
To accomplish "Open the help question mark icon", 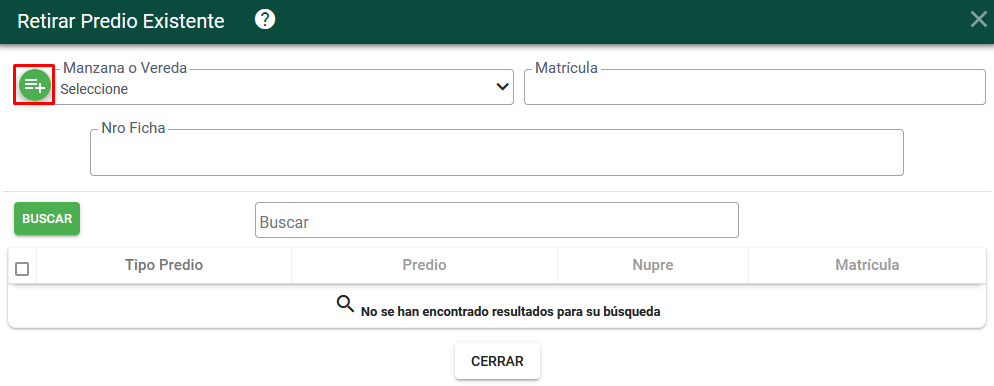I will 265,20.
